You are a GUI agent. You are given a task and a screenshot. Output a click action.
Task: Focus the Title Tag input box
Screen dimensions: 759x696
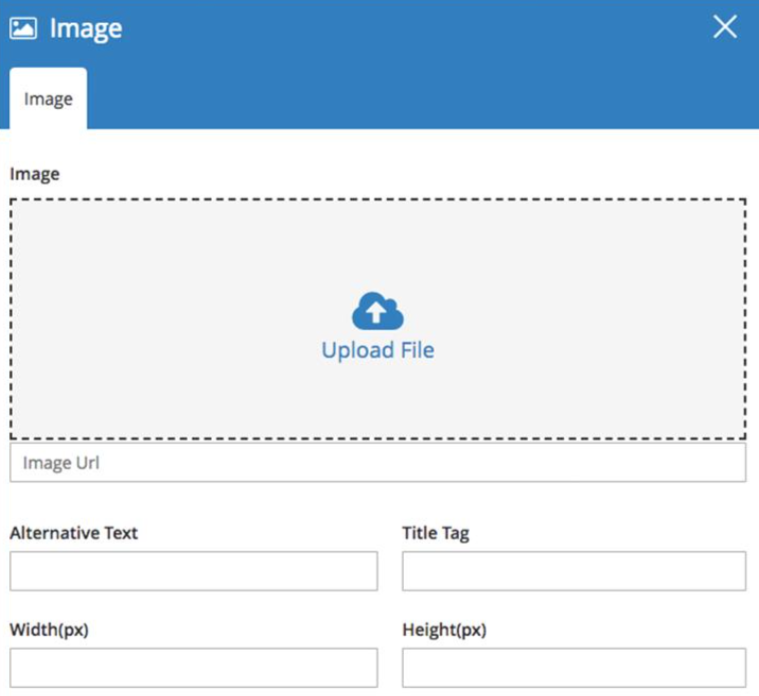coord(574,571)
